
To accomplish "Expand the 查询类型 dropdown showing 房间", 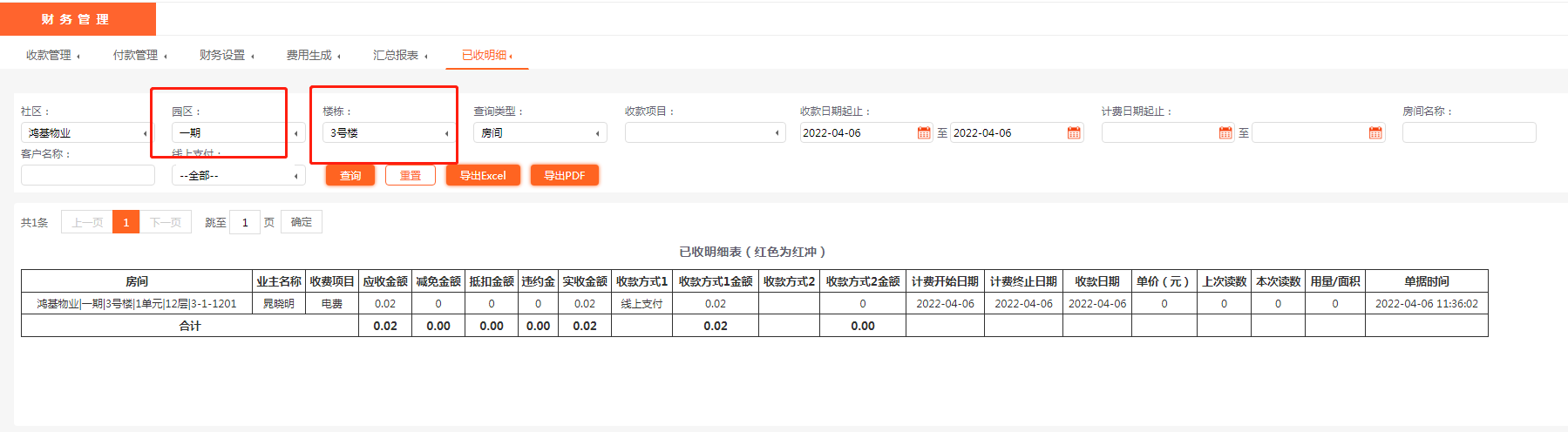I will pyautogui.click(x=540, y=133).
